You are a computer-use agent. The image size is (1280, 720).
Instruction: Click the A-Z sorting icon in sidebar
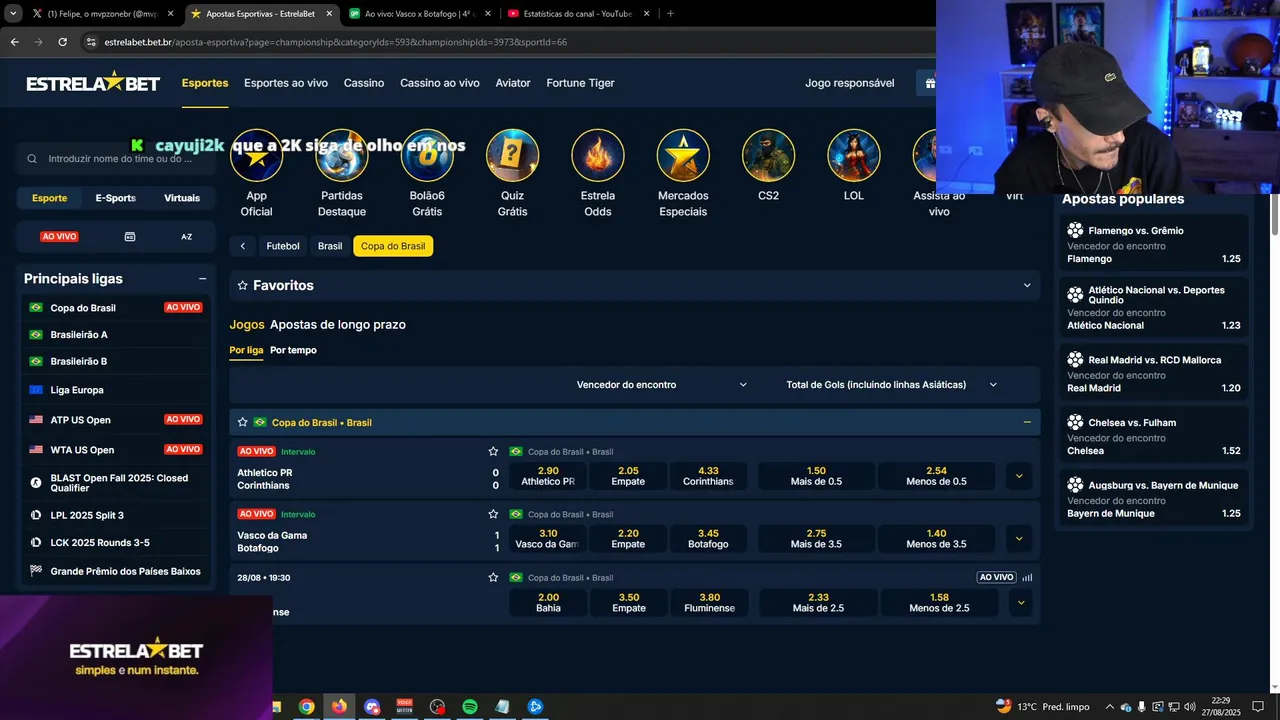[x=186, y=237]
